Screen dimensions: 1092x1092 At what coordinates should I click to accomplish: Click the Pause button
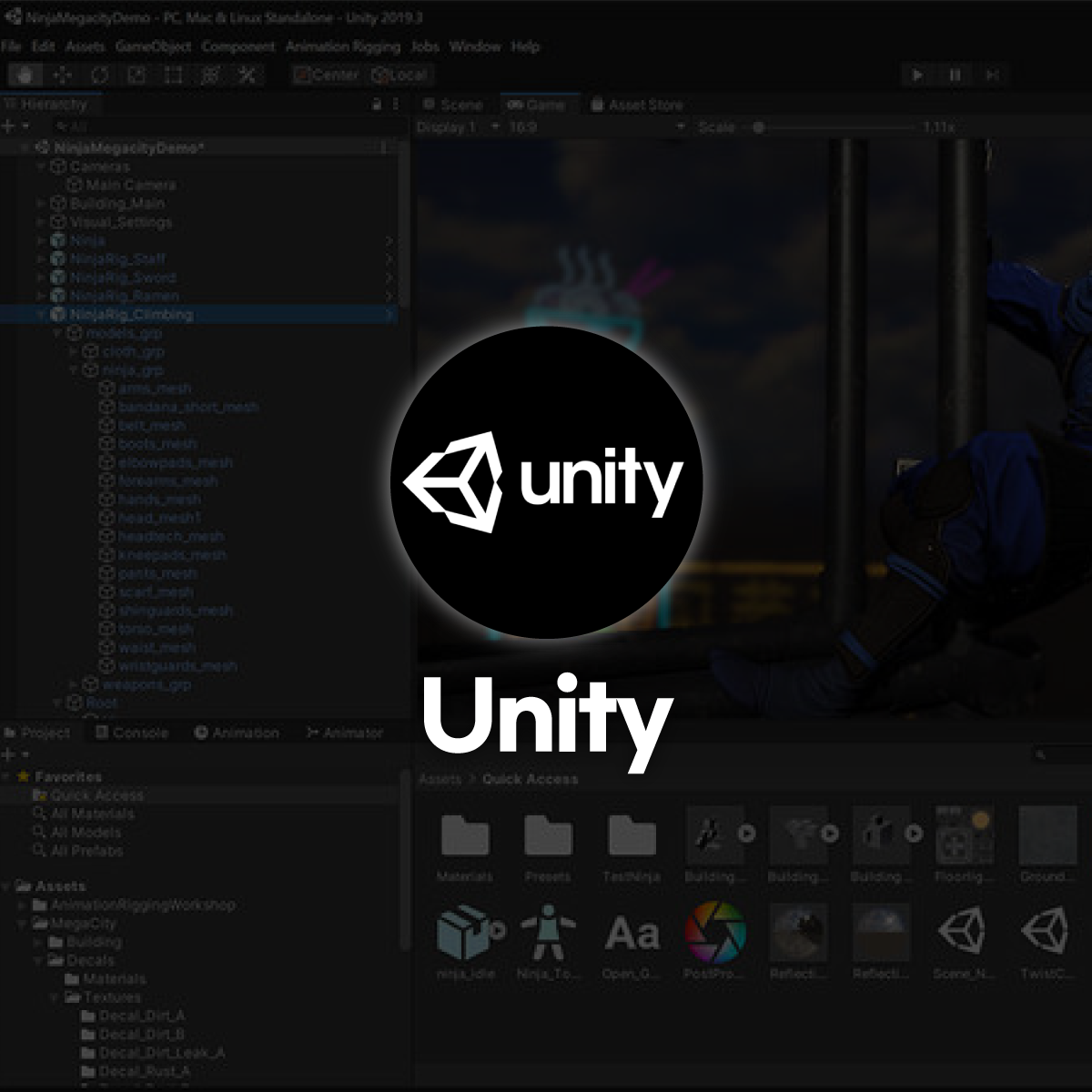(x=955, y=75)
